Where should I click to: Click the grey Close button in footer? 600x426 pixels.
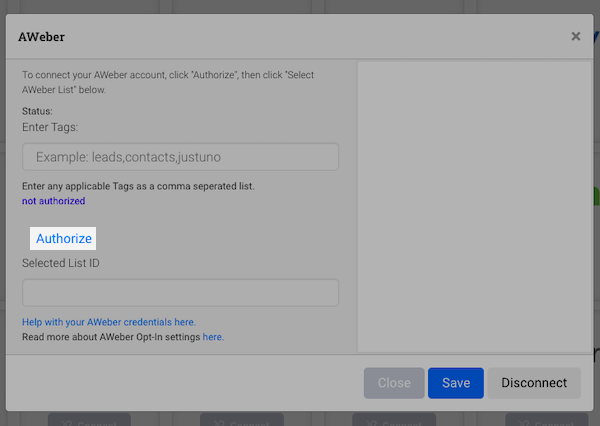[394, 383]
